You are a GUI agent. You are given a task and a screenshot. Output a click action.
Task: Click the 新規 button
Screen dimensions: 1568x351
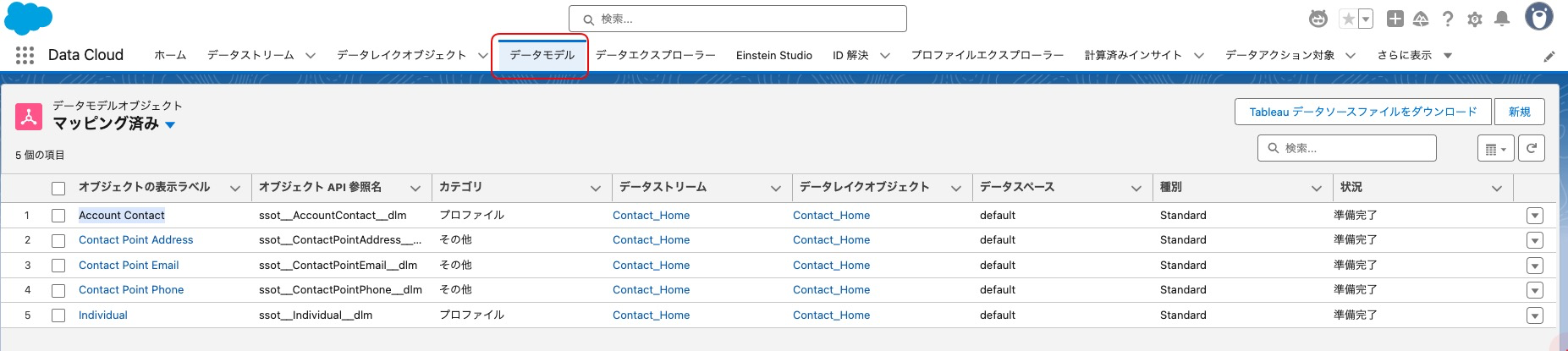tap(1519, 112)
